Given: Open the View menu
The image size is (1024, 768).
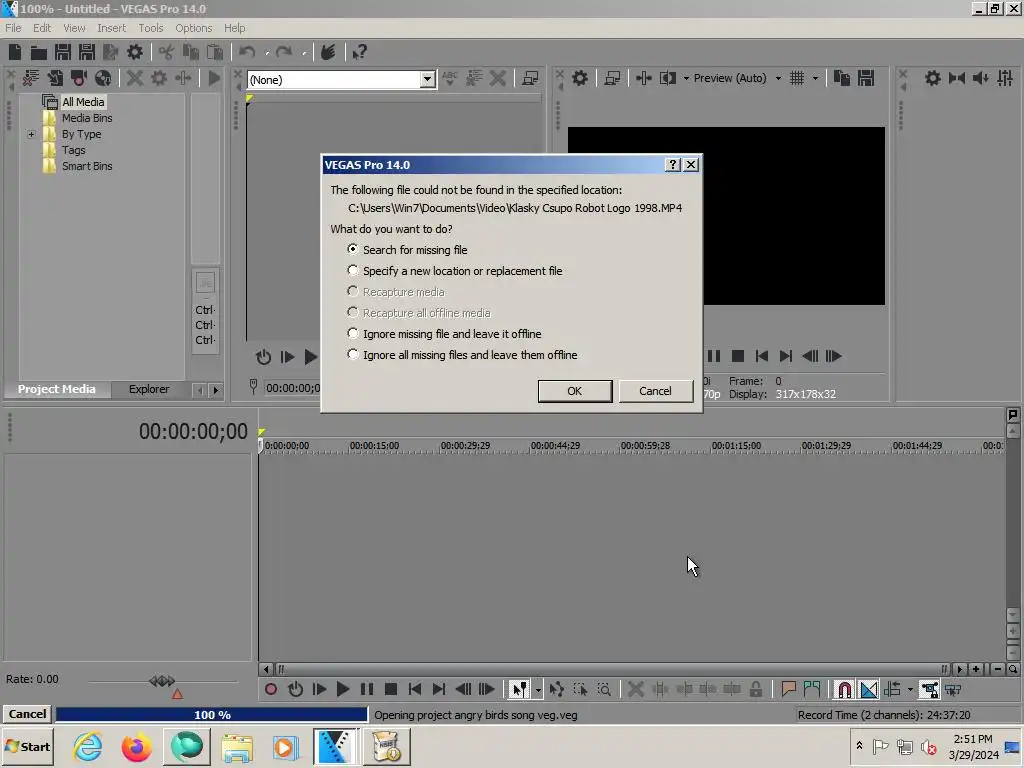Looking at the screenshot, I should coord(74,28).
